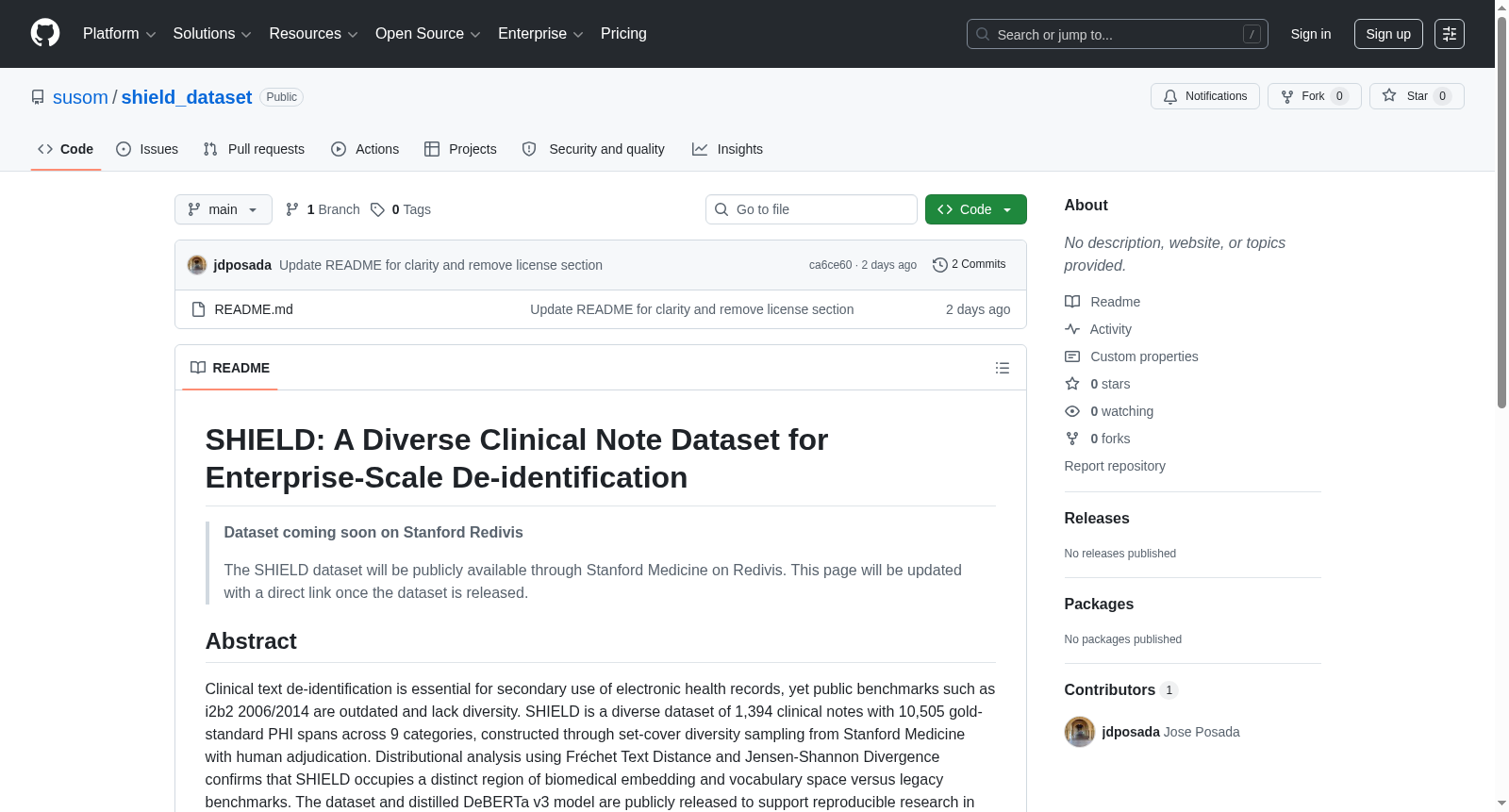1509x812 pixels.
Task: Open the Enterprise dropdown
Action: pyautogui.click(x=540, y=34)
